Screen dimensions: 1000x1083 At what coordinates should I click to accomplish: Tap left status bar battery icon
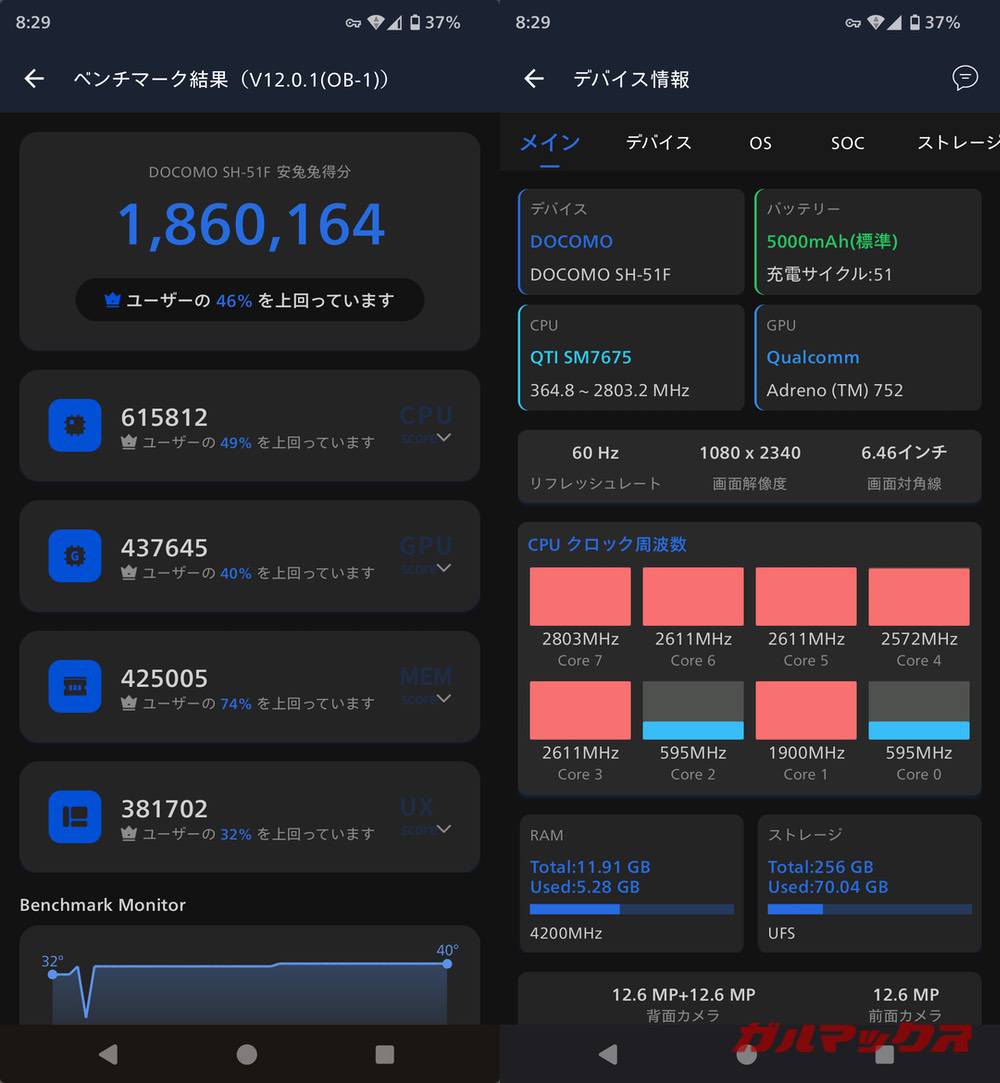(x=414, y=23)
